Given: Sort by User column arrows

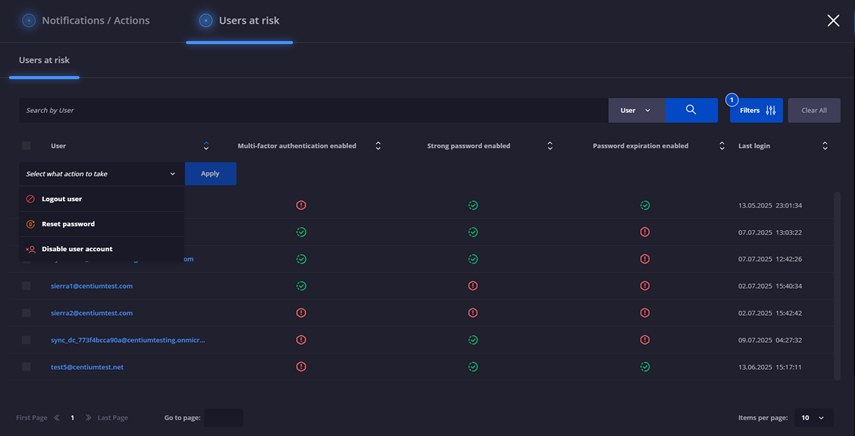Looking at the screenshot, I should click(206, 146).
